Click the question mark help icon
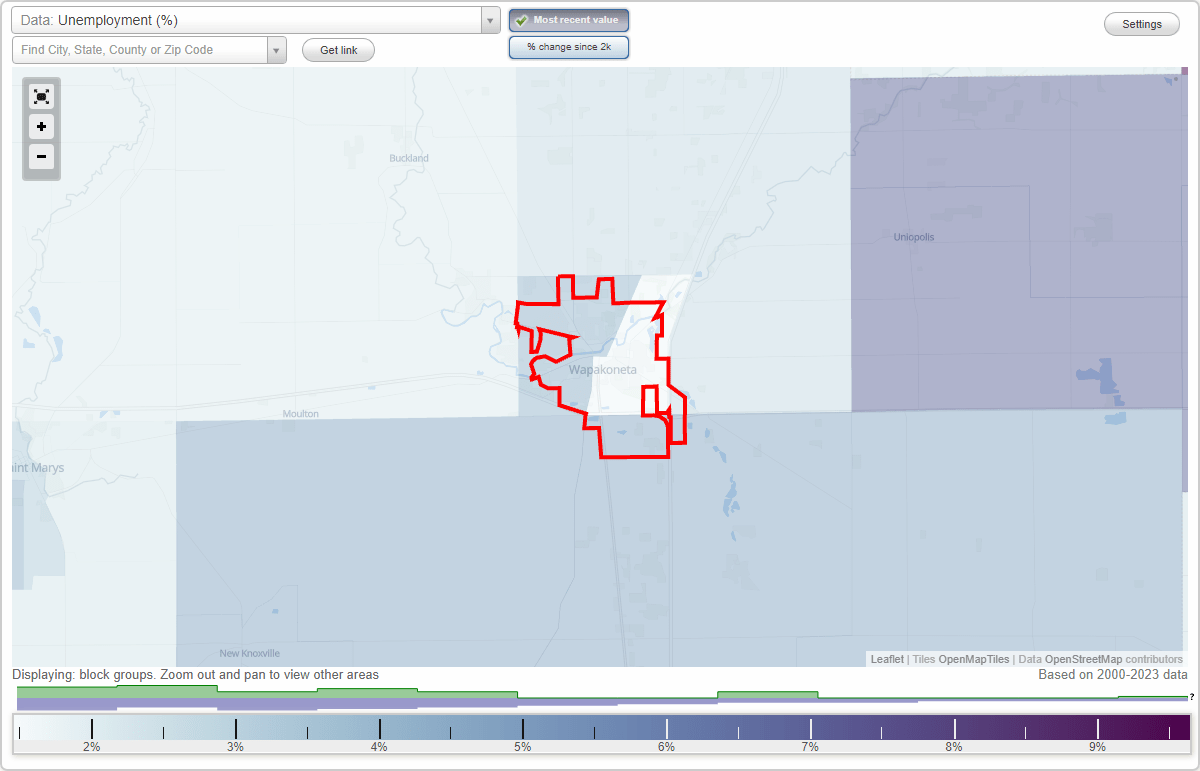This screenshot has height=771, width=1200. 1192,696
